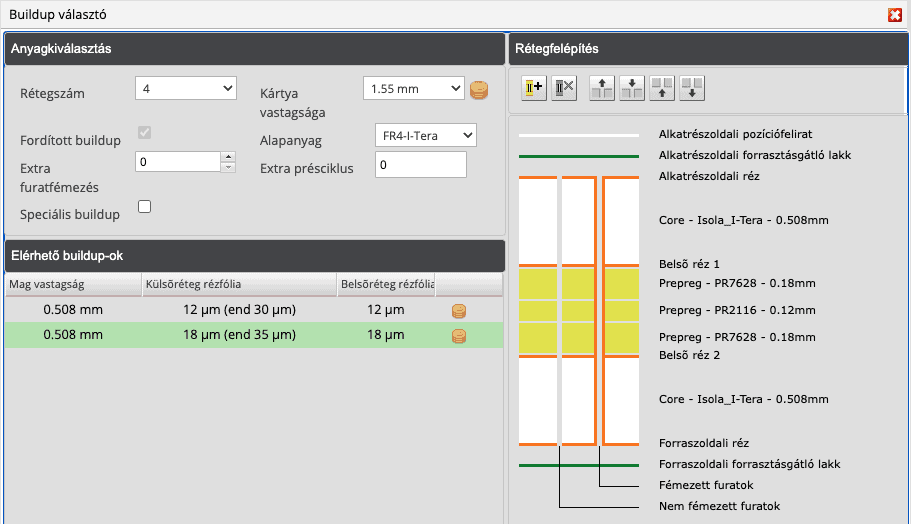Close the Buildup választó dialog
Viewport: 911px width, 524px height.
pos(895,14)
